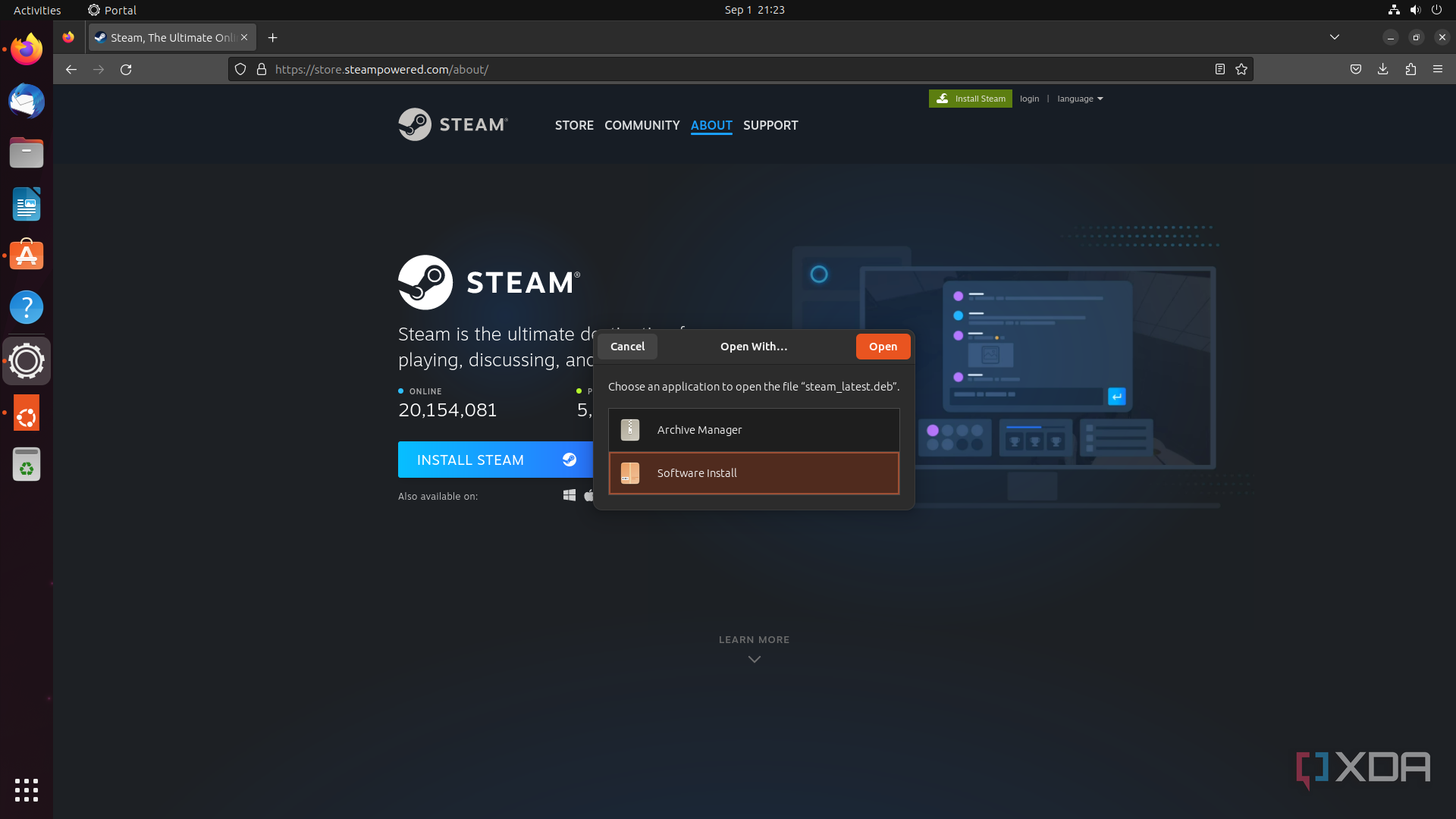This screenshot has width=1456, height=819.
Task: Go to the SUPPORT navigation tab
Action: pos(770,125)
